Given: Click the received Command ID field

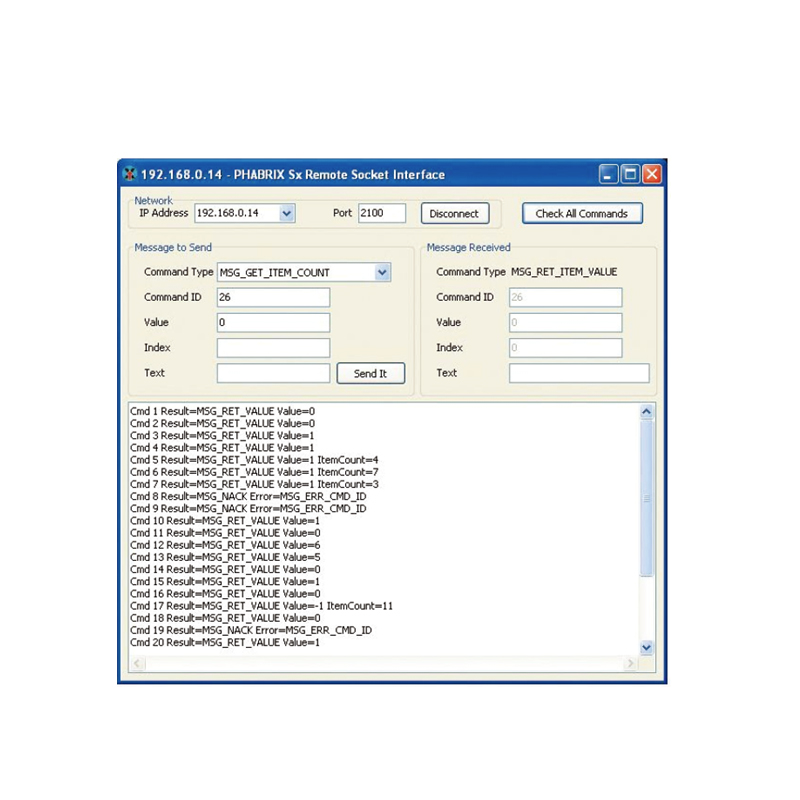Looking at the screenshot, I should point(565,297).
